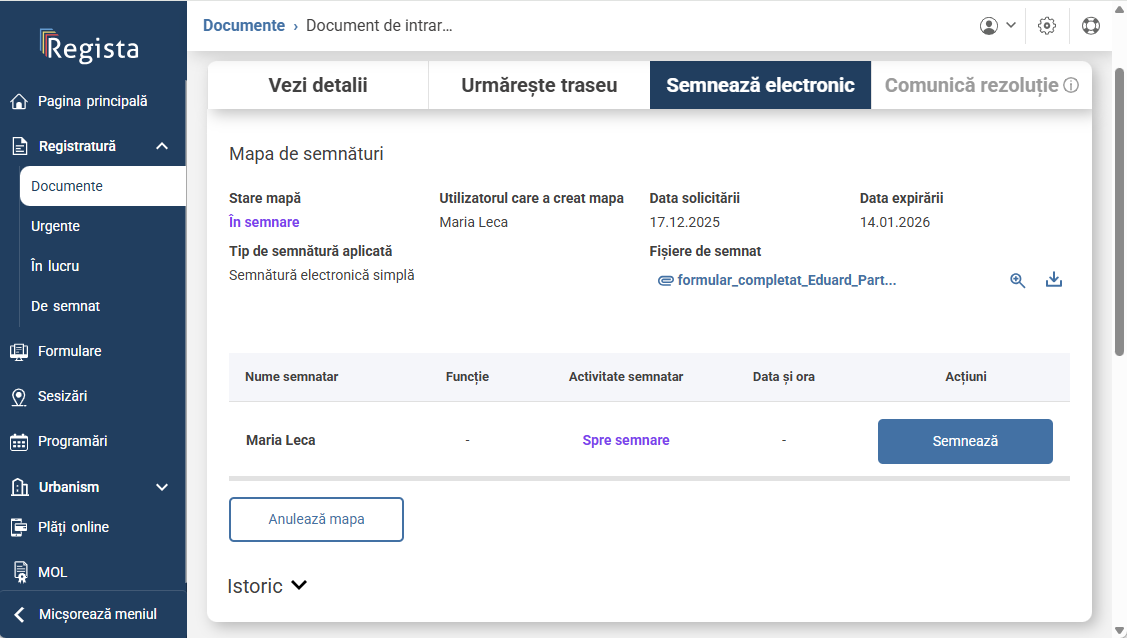1127x638 pixels.
Task: Open the settings gear icon
Action: 1047,26
